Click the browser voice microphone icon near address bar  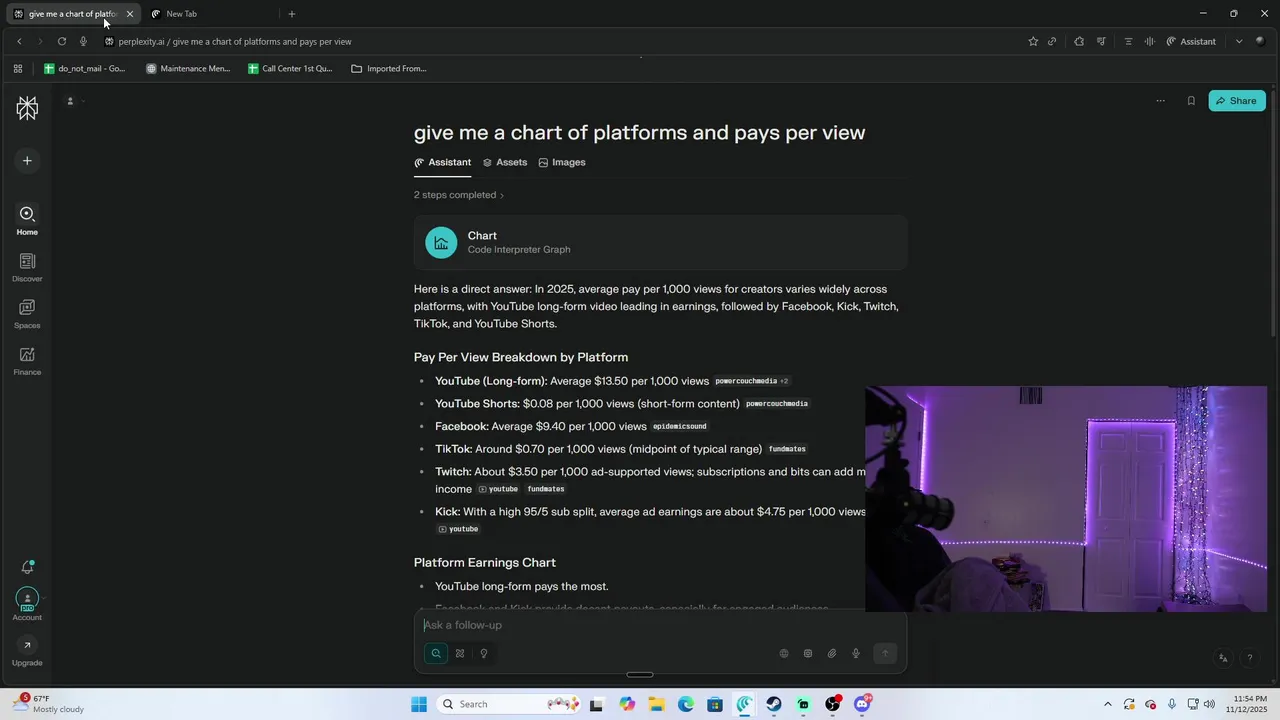pyautogui.click(x=83, y=41)
